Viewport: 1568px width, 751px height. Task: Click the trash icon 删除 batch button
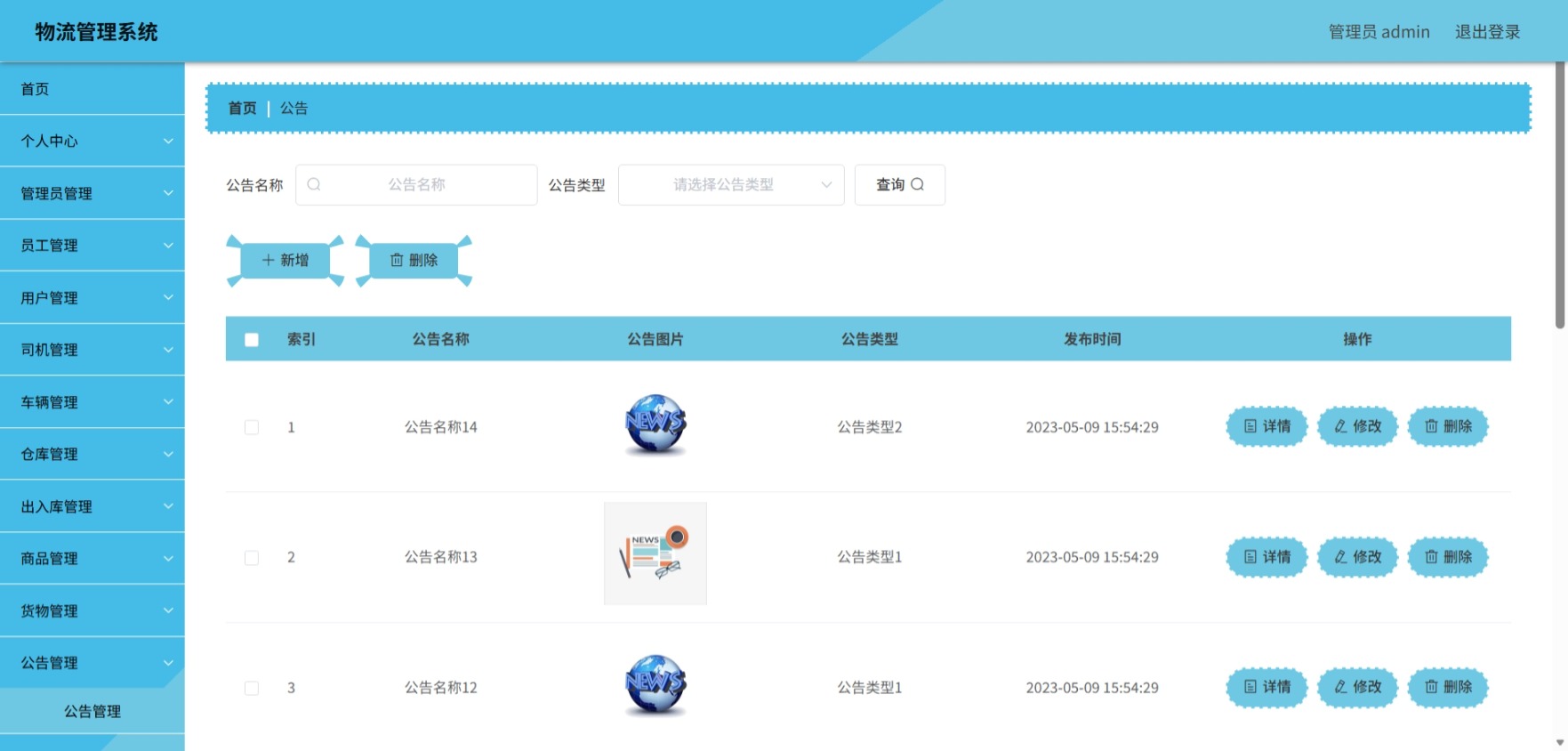pos(414,261)
